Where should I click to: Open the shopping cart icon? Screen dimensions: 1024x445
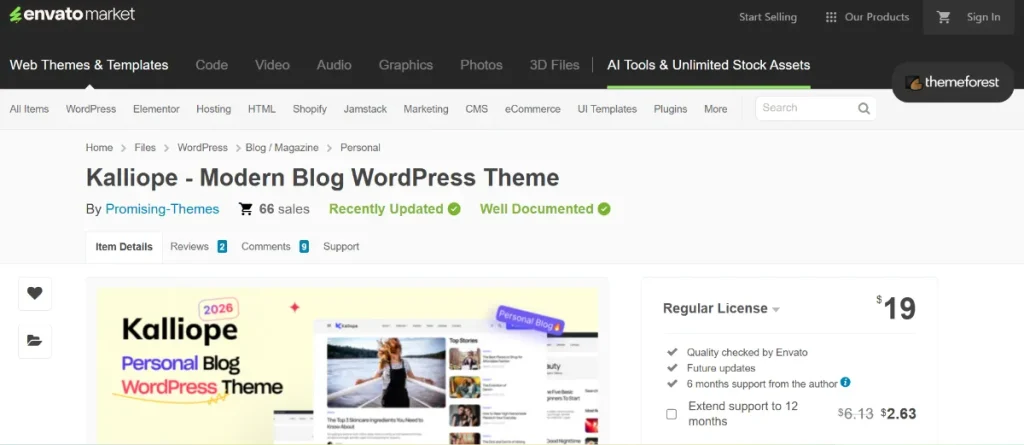(x=944, y=17)
